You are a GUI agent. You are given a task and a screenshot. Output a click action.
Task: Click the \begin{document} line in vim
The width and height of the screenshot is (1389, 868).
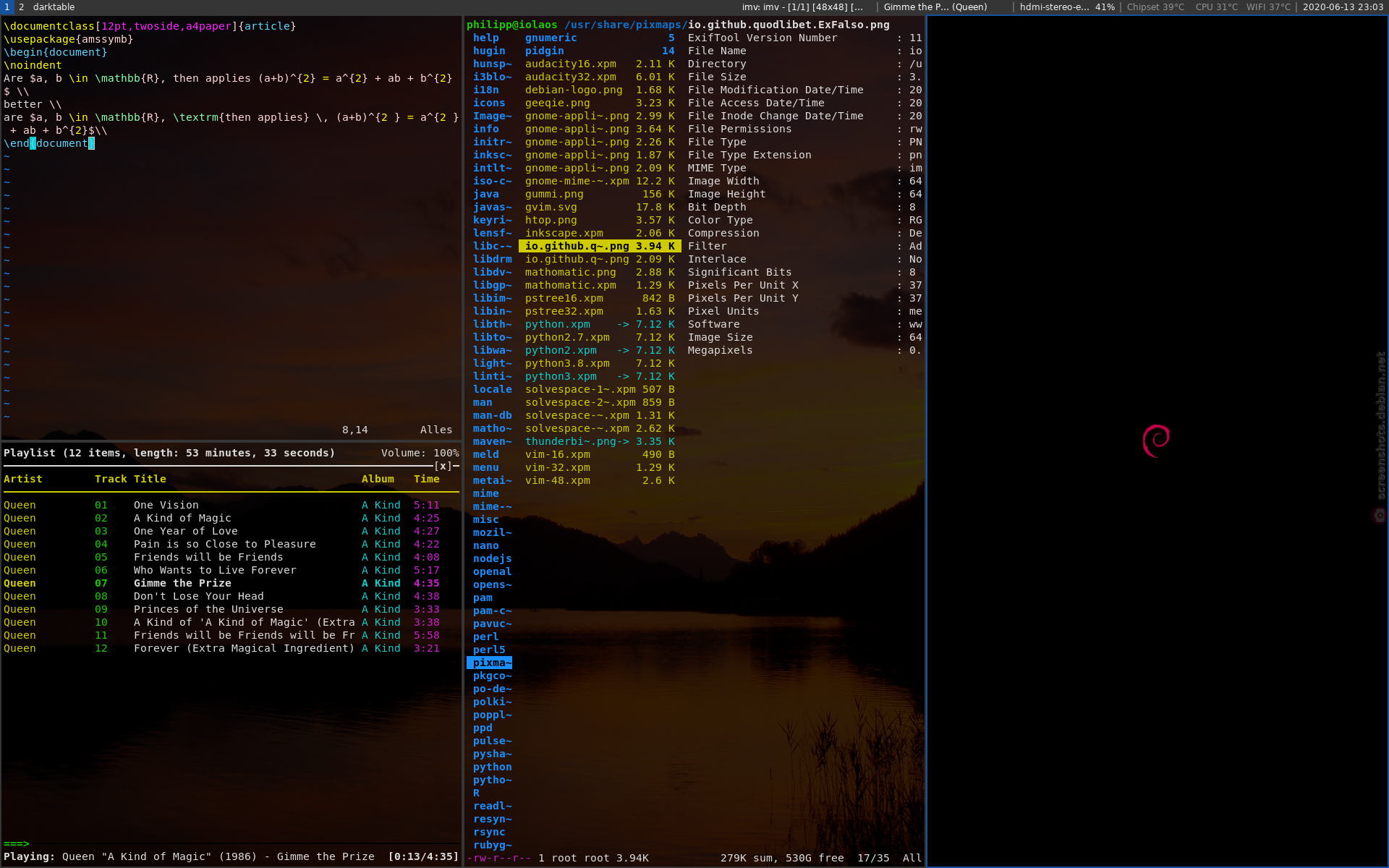click(x=56, y=52)
